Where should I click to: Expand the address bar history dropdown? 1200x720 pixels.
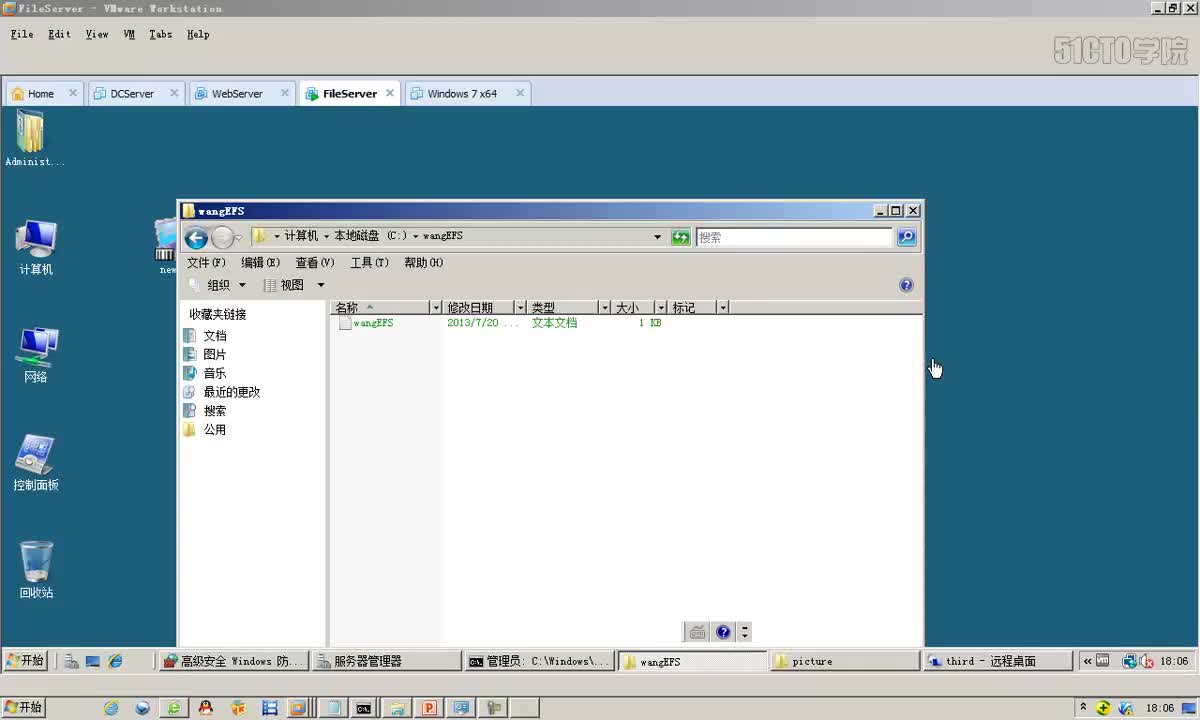[x=657, y=237]
